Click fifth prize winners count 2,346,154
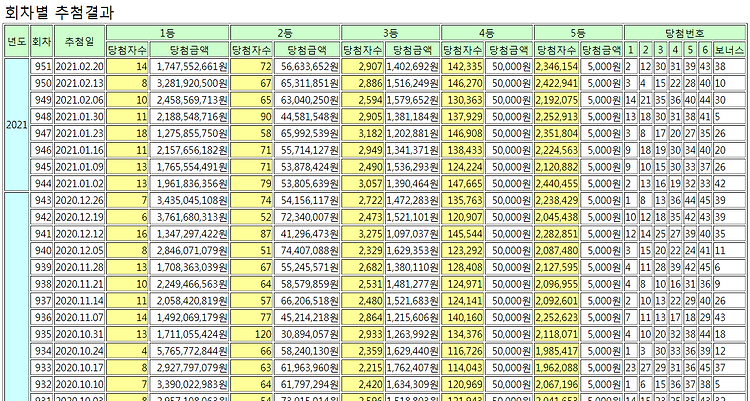 (x=557, y=67)
